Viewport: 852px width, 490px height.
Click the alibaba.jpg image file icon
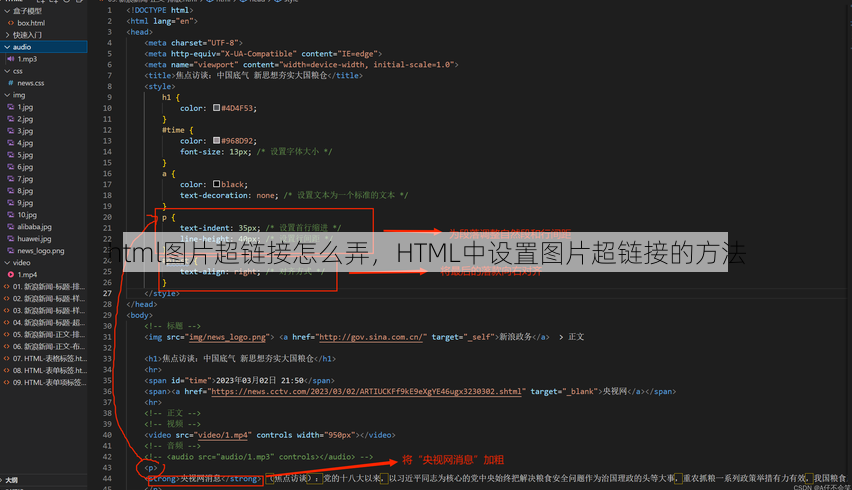[10, 227]
